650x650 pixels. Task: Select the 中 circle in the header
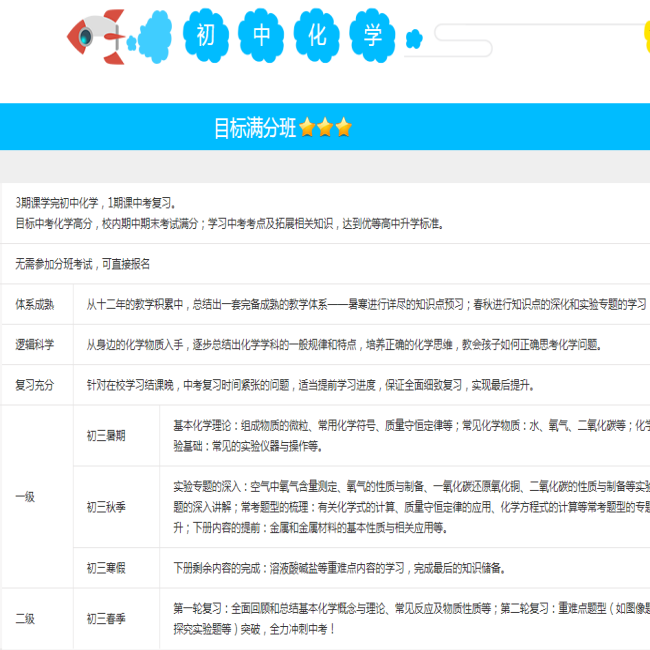point(263,36)
